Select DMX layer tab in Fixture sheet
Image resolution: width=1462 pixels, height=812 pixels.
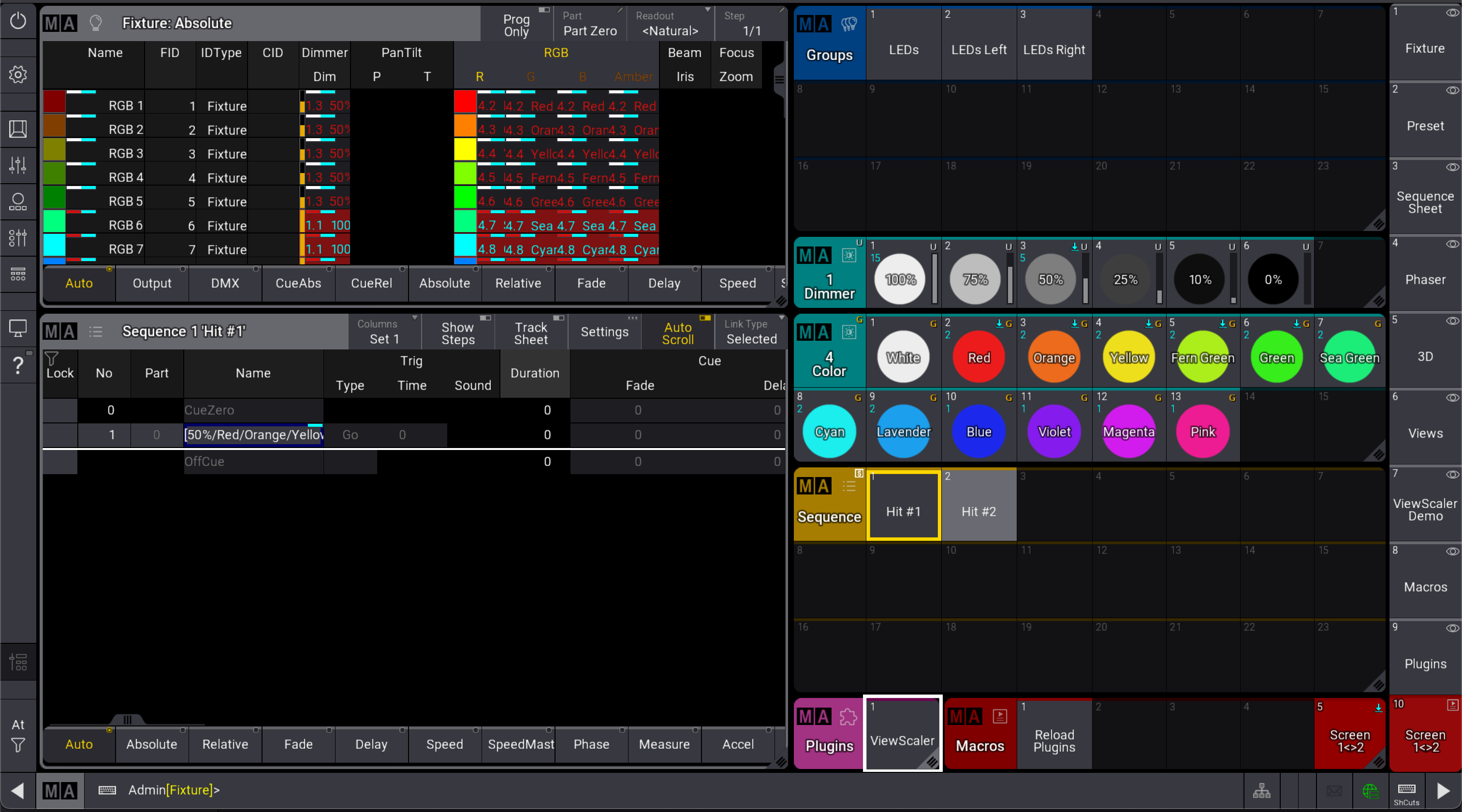(225, 283)
